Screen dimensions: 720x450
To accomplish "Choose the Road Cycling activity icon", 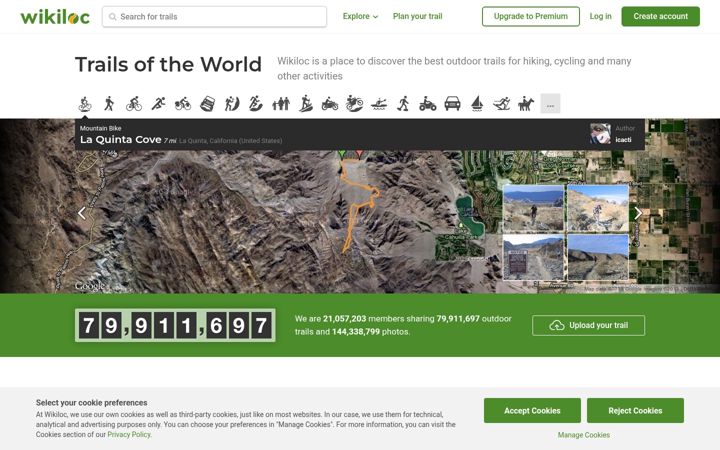I will click(134, 104).
